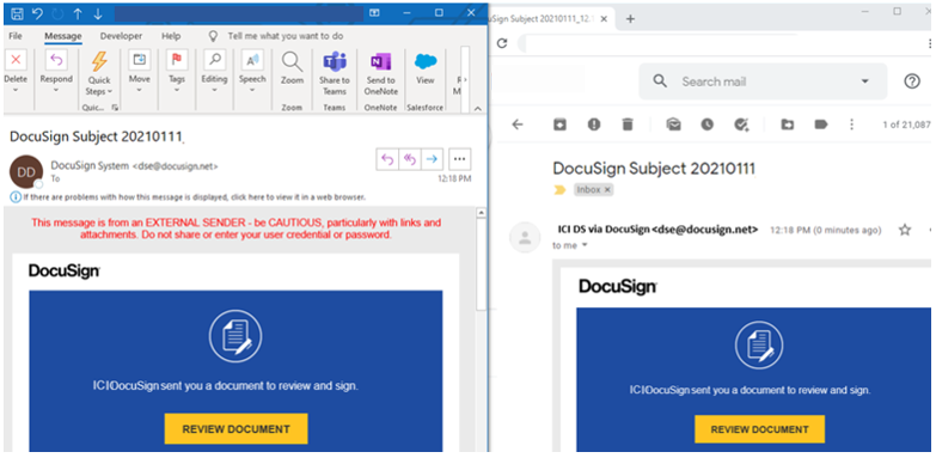935x455 pixels.
Task: Click REVIEW DOCUMENT button in Outlook message
Action: pos(236,429)
